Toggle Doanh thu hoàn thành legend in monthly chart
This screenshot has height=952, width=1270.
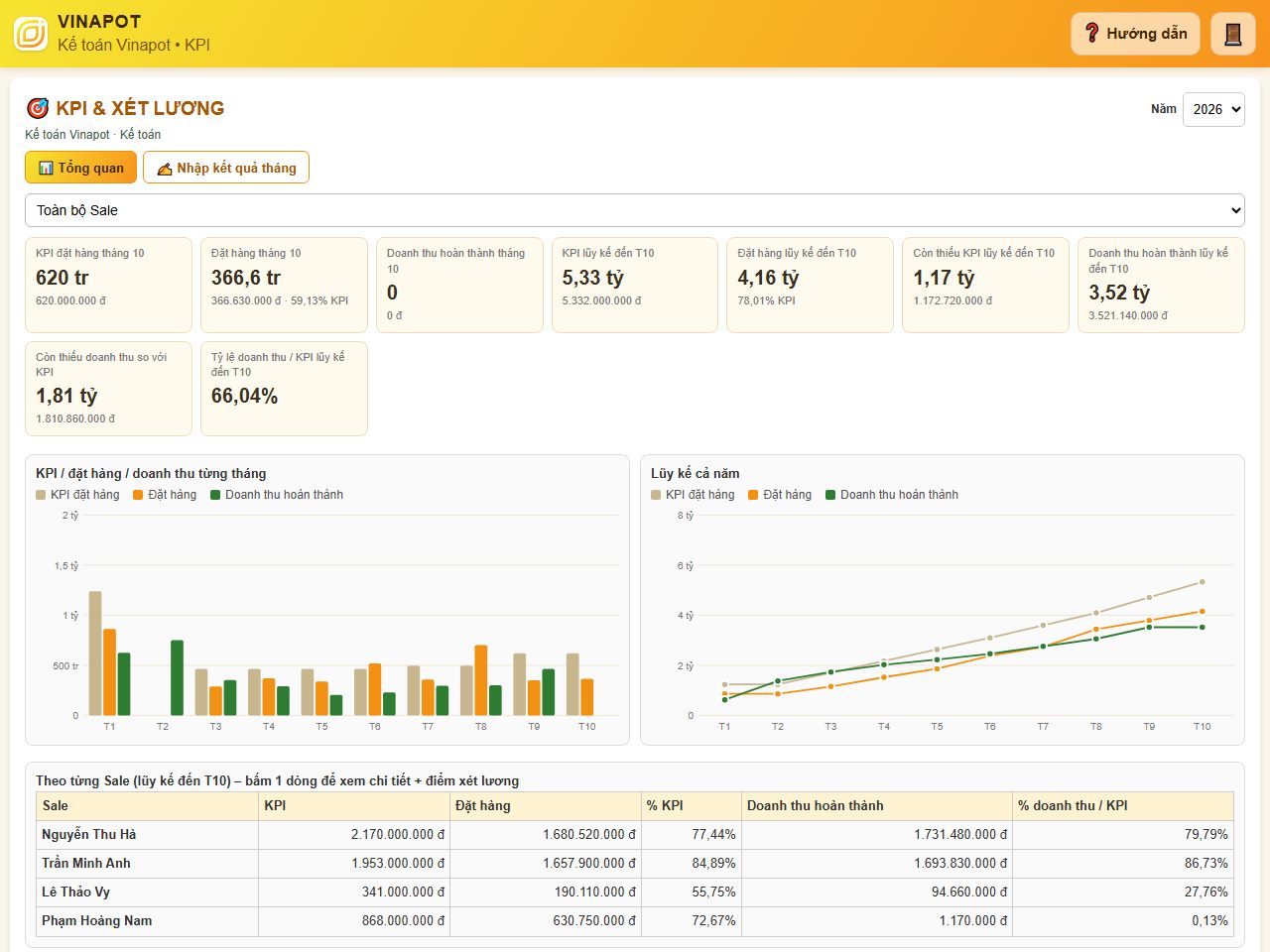(277, 495)
